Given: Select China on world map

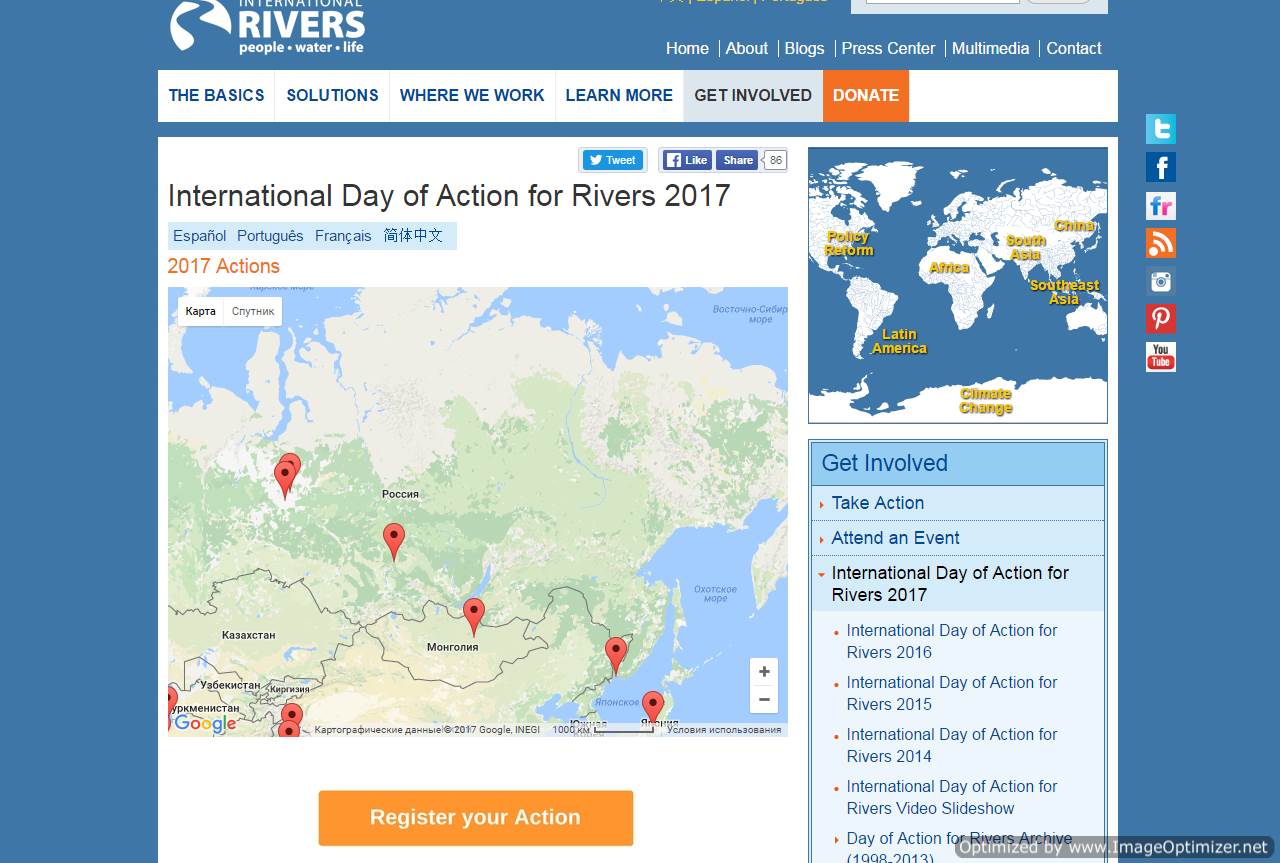Looking at the screenshot, I should 1074,225.
